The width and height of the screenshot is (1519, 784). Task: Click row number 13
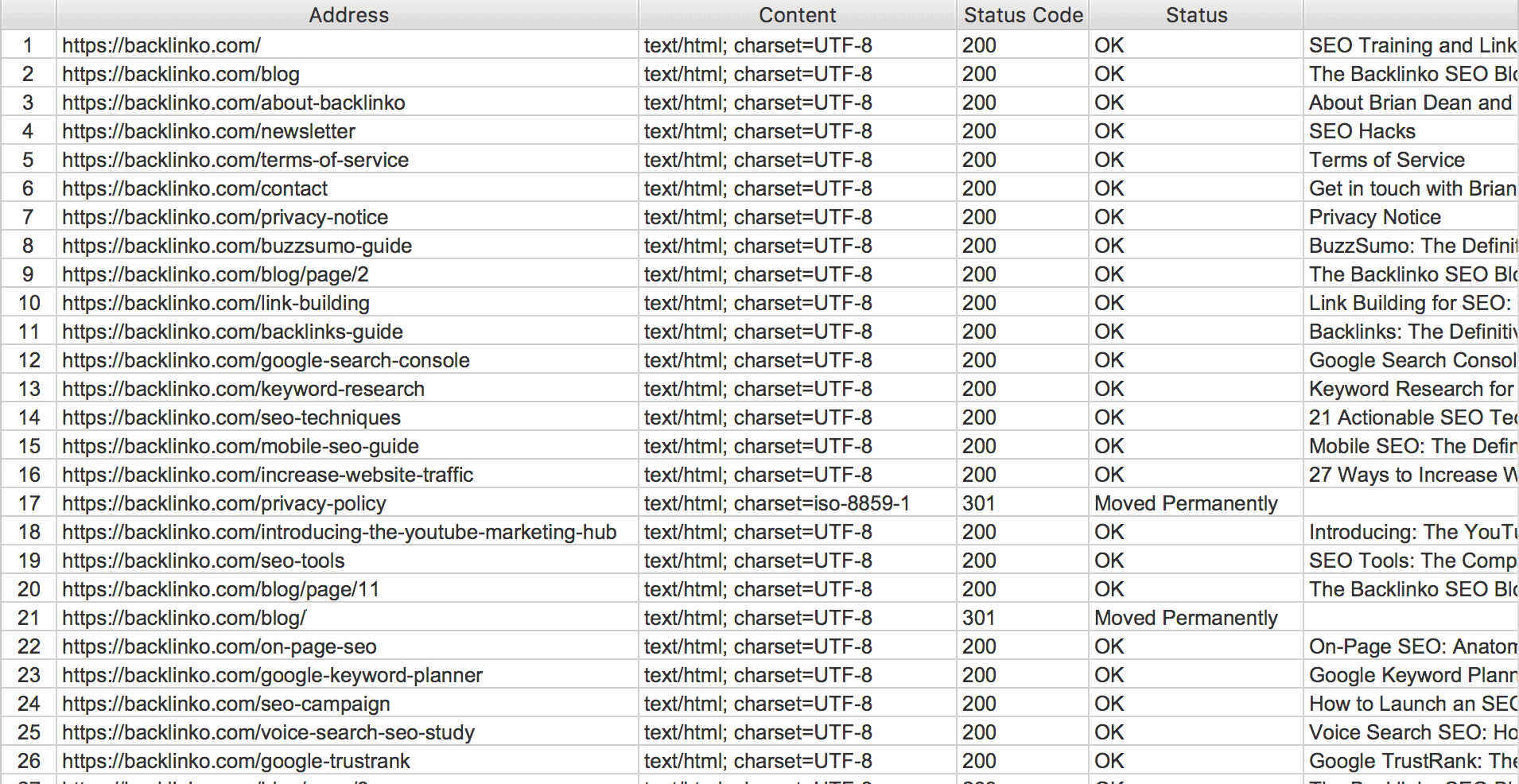tap(28, 389)
